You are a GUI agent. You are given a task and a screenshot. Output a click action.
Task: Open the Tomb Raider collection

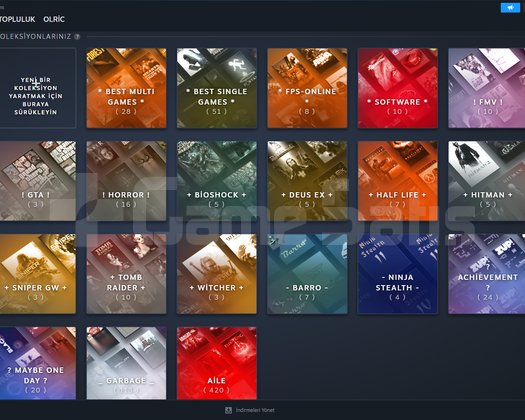pos(126,274)
